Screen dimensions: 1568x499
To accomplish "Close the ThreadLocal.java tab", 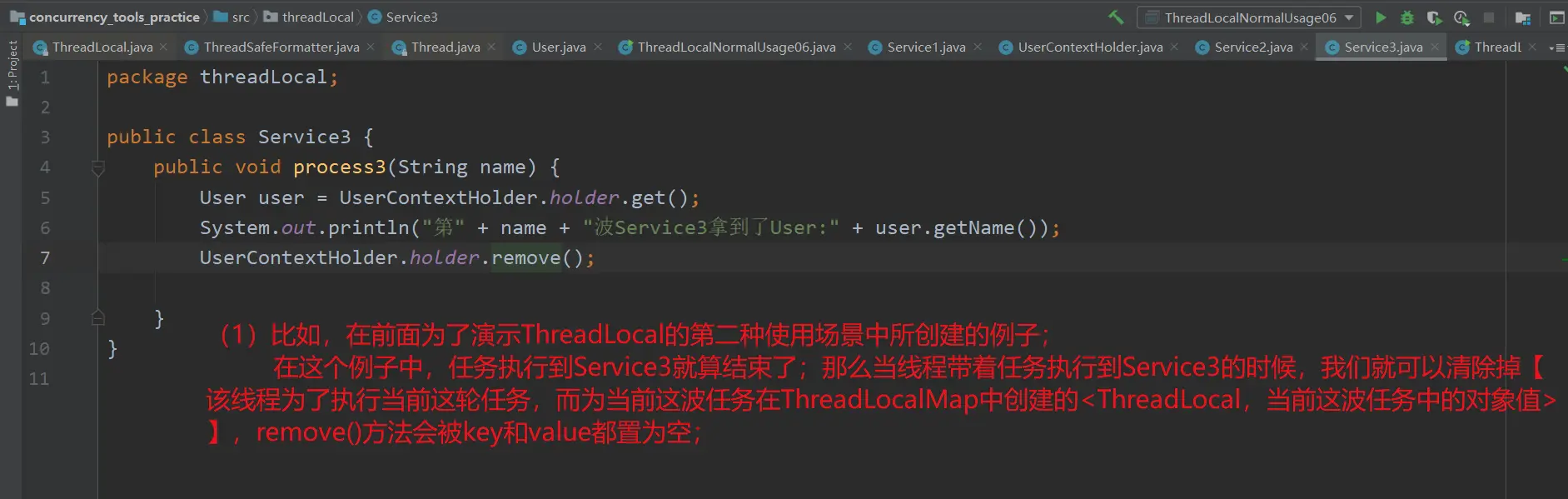I will point(163,47).
